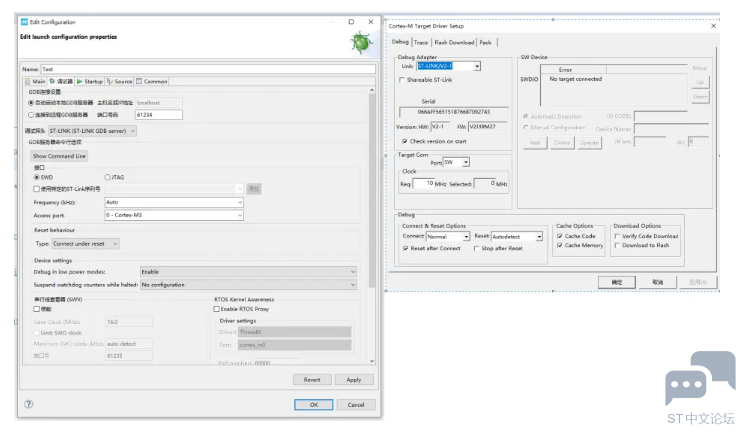
Task: Tick the Shareable ST-Link checkbox
Action: (x=402, y=80)
